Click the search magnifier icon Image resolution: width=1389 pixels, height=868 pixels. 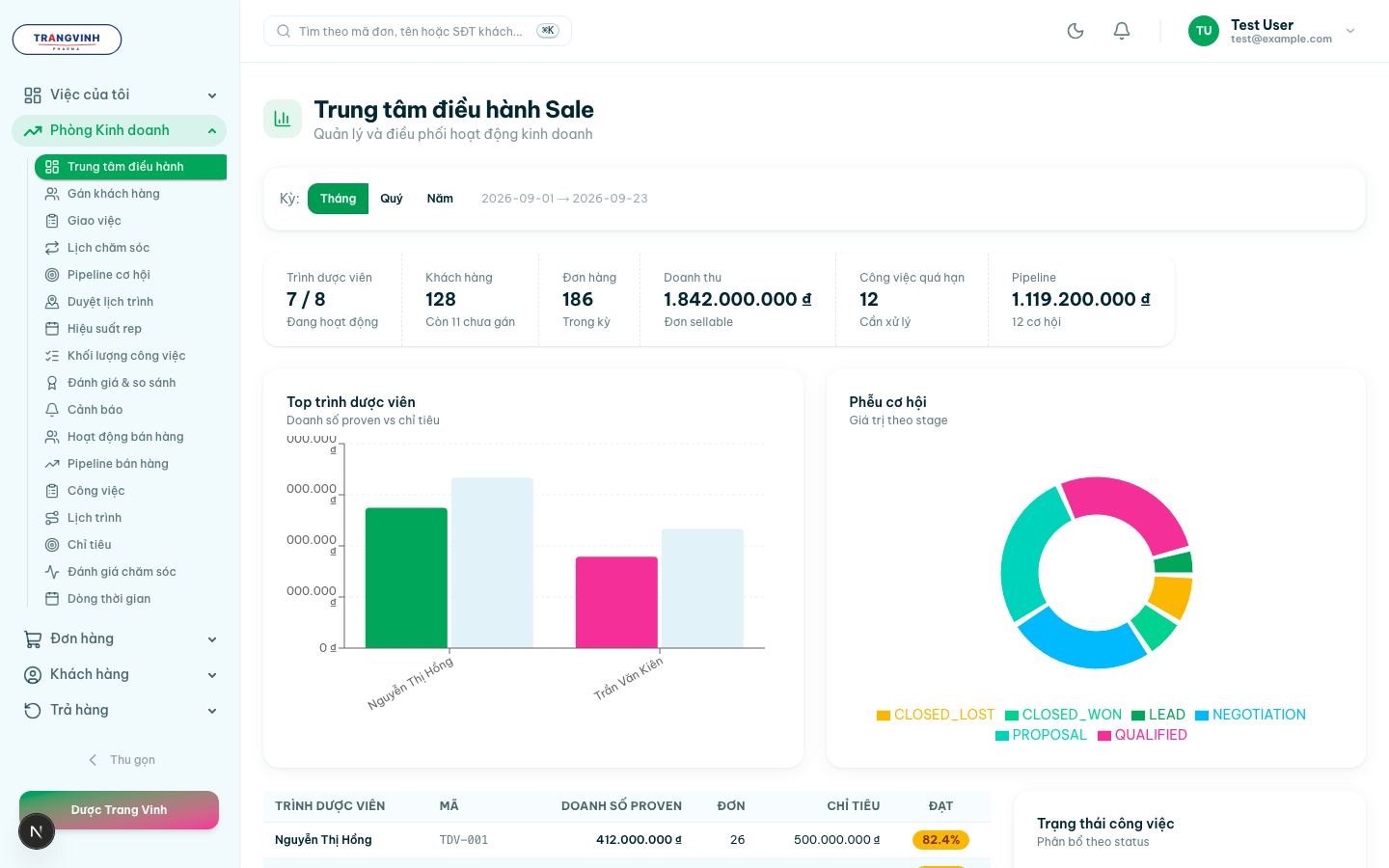click(284, 31)
